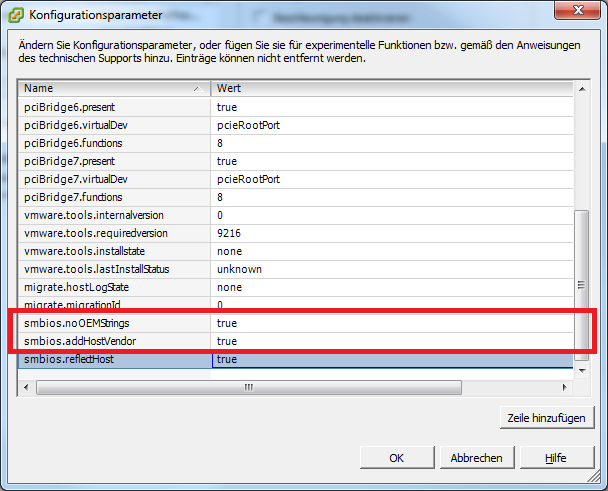The width and height of the screenshot is (608, 491).
Task: Open help via the Hilfe button
Action: tap(556, 457)
